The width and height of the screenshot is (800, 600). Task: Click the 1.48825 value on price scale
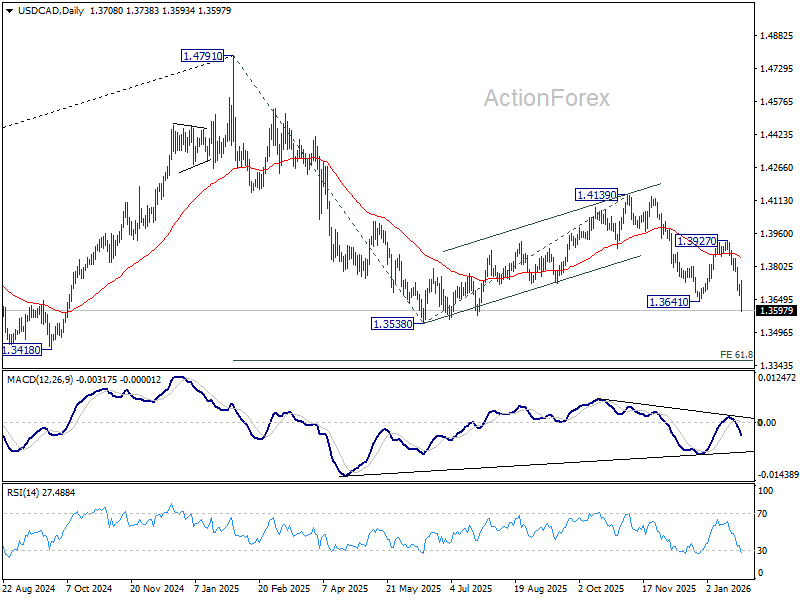click(777, 36)
